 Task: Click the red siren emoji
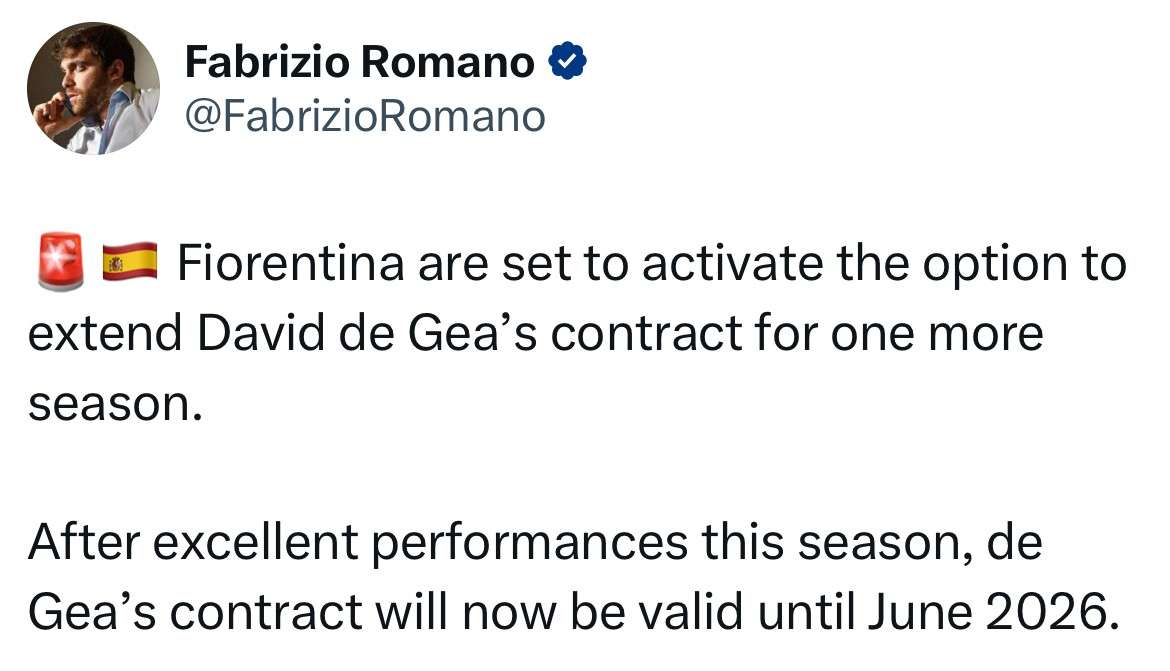60,262
